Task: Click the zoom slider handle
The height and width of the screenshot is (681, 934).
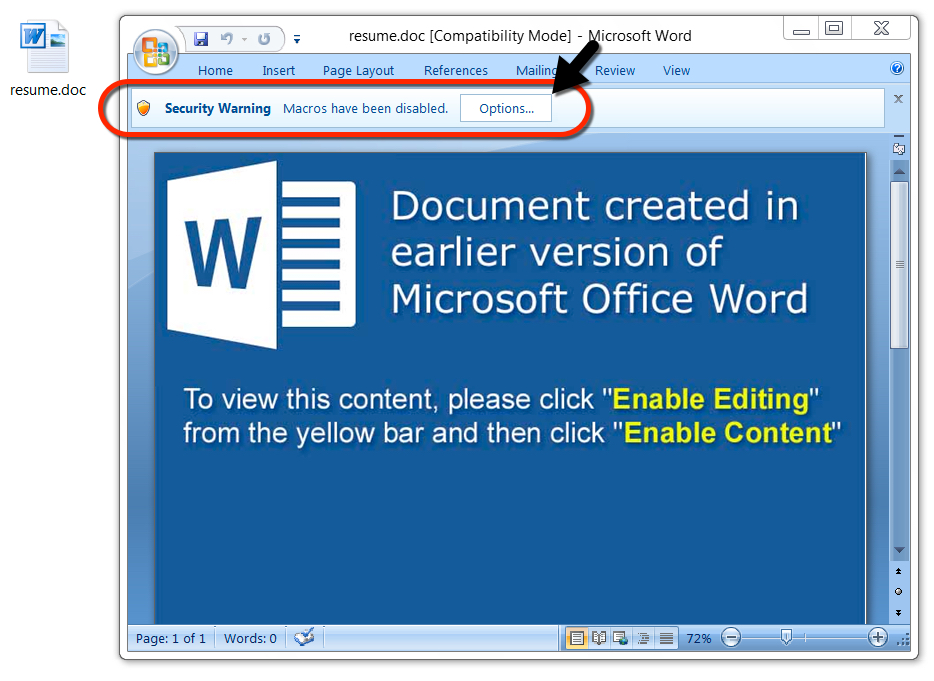Action: click(786, 638)
